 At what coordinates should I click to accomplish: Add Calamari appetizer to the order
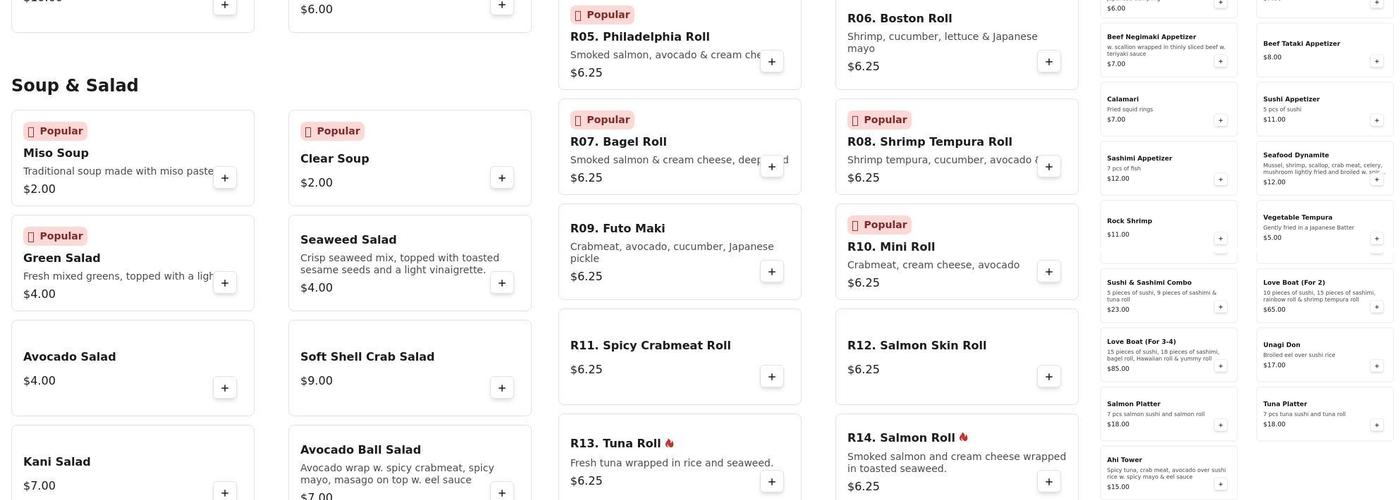(x=1220, y=120)
